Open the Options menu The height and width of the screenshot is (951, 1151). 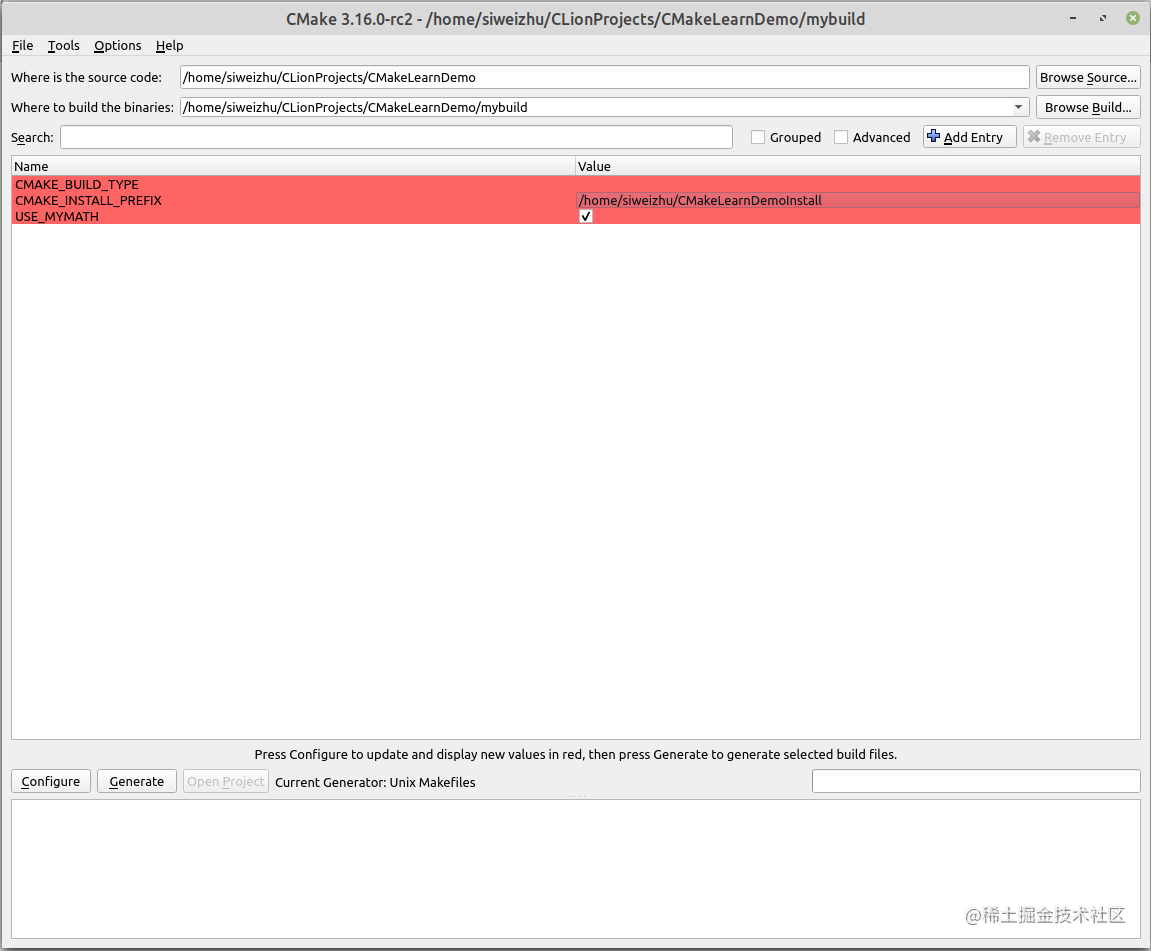[117, 45]
